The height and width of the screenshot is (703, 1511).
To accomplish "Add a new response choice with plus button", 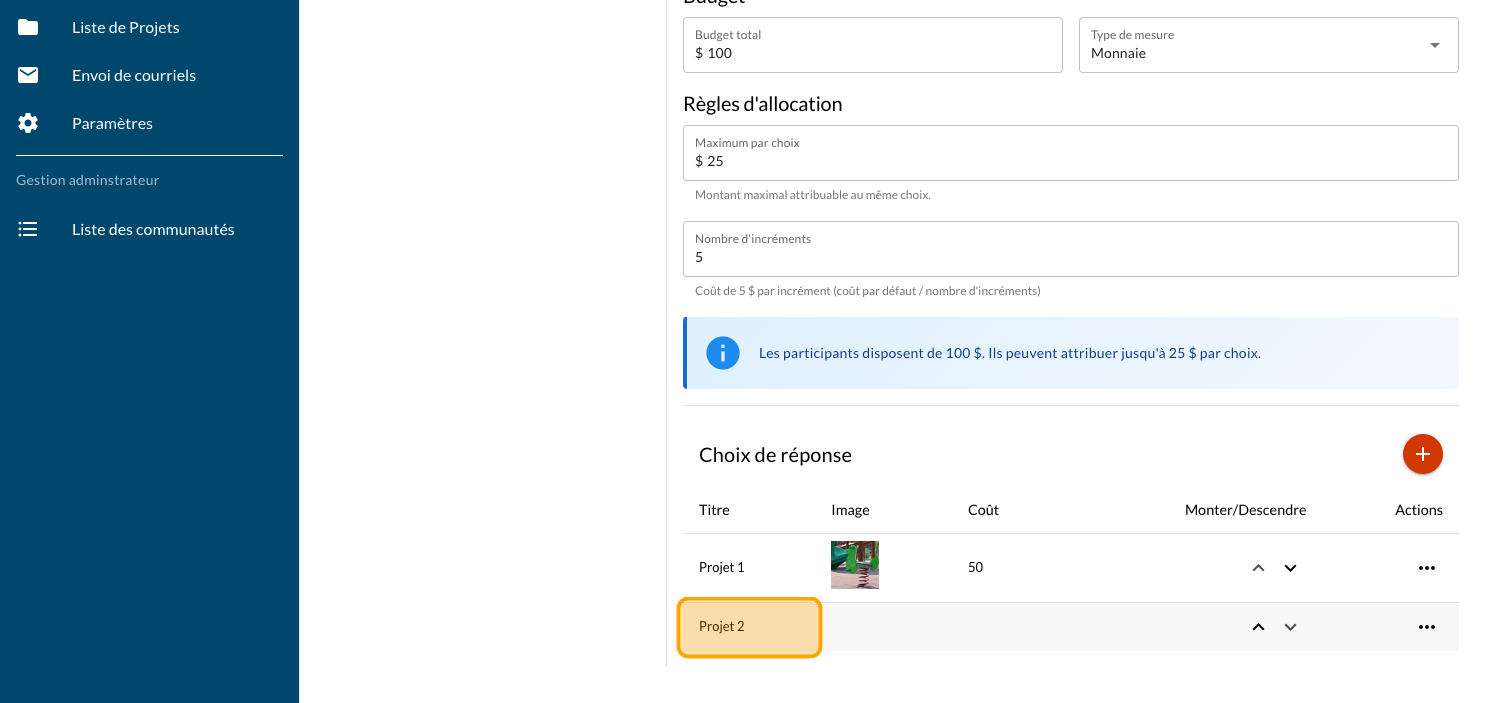I will pos(1422,454).
